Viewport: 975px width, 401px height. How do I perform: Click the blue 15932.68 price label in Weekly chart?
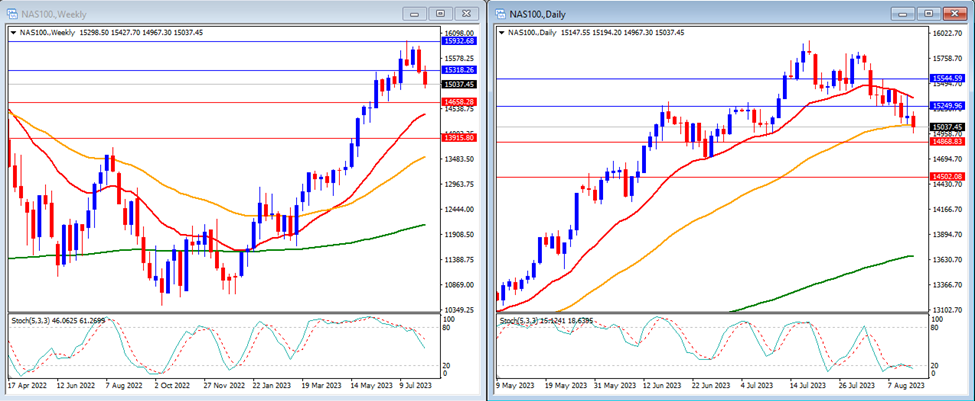click(x=460, y=41)
